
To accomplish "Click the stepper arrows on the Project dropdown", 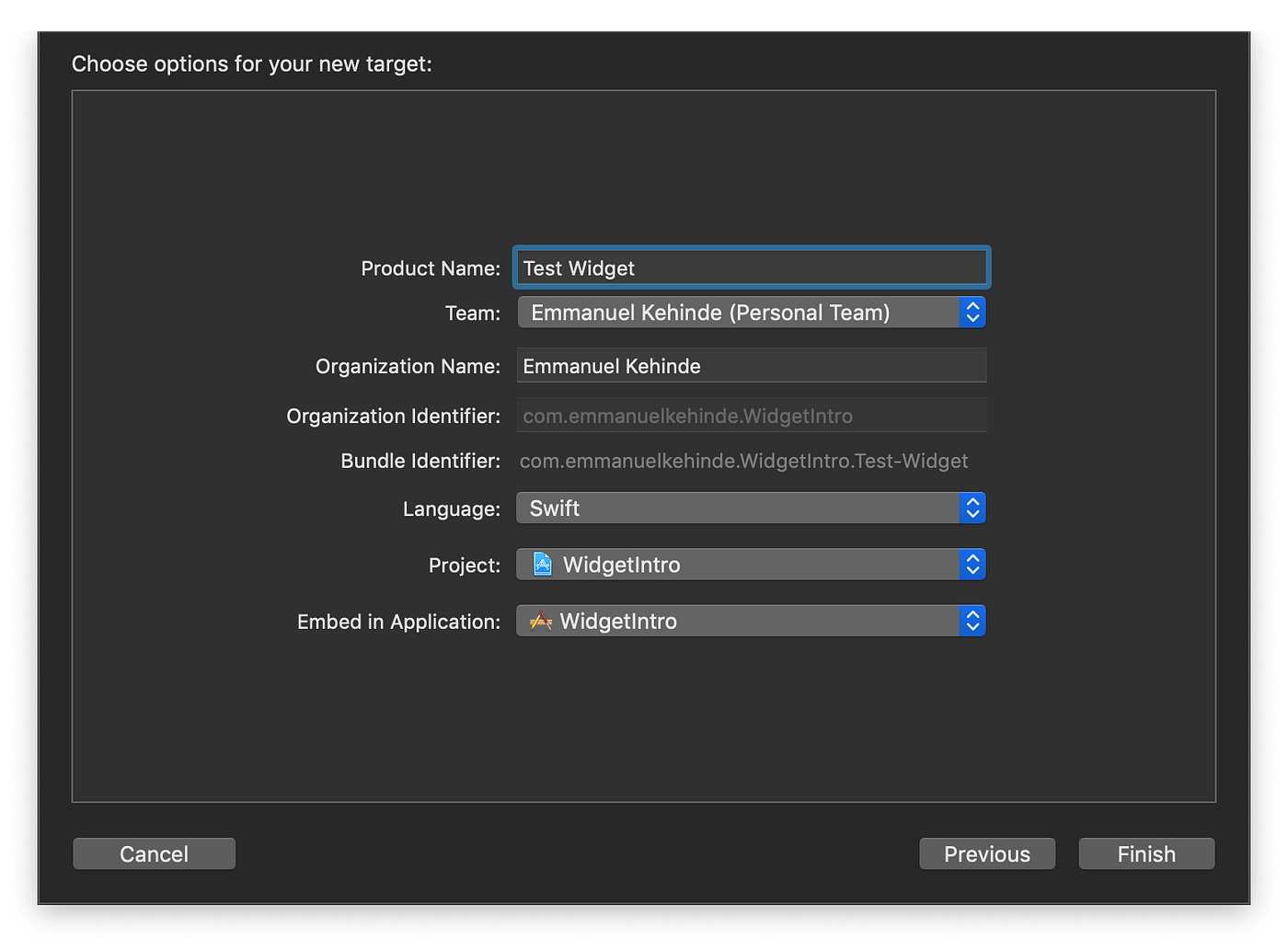I will tap(972, 564).
